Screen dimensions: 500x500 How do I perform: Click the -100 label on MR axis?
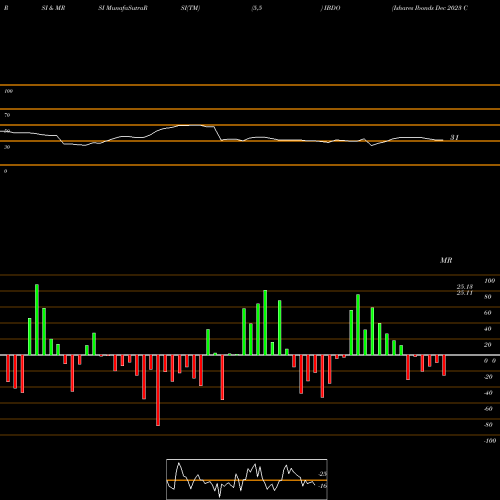pos(490,441)
